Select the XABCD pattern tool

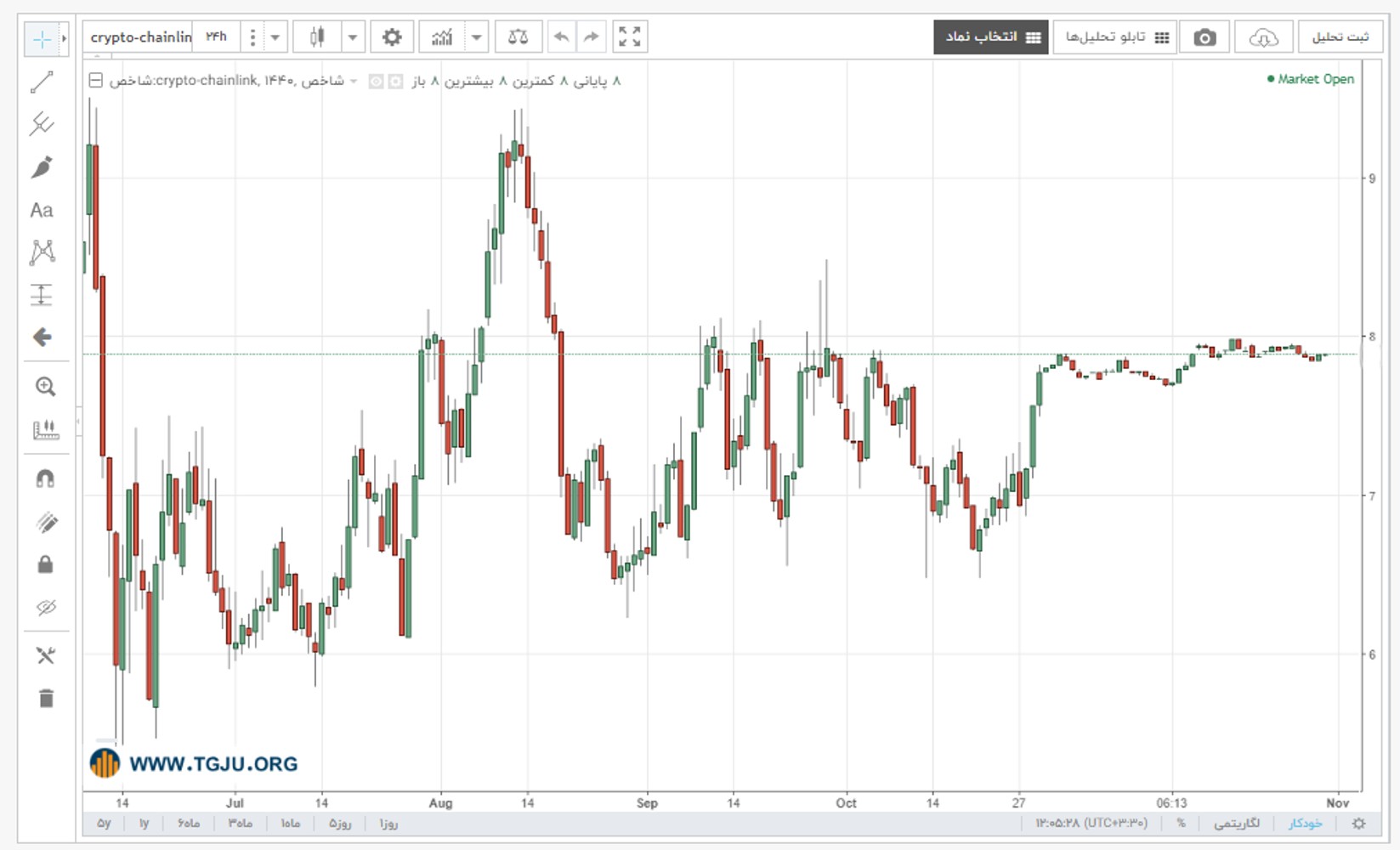point(42,252)
